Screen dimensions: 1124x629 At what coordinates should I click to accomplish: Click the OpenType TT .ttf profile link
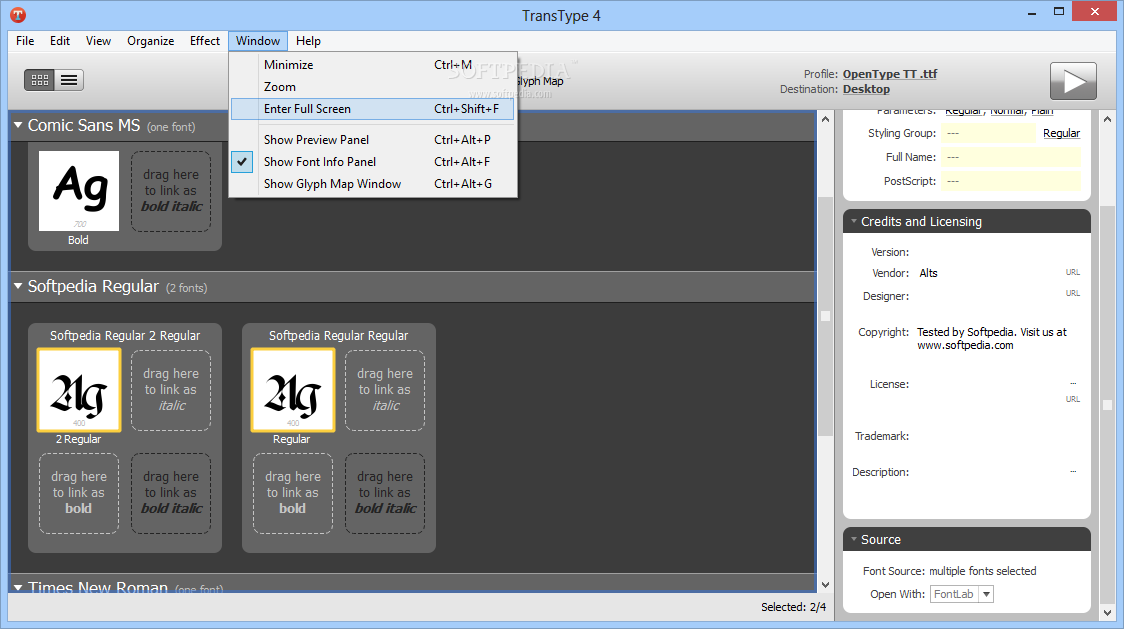click(890, 74)
